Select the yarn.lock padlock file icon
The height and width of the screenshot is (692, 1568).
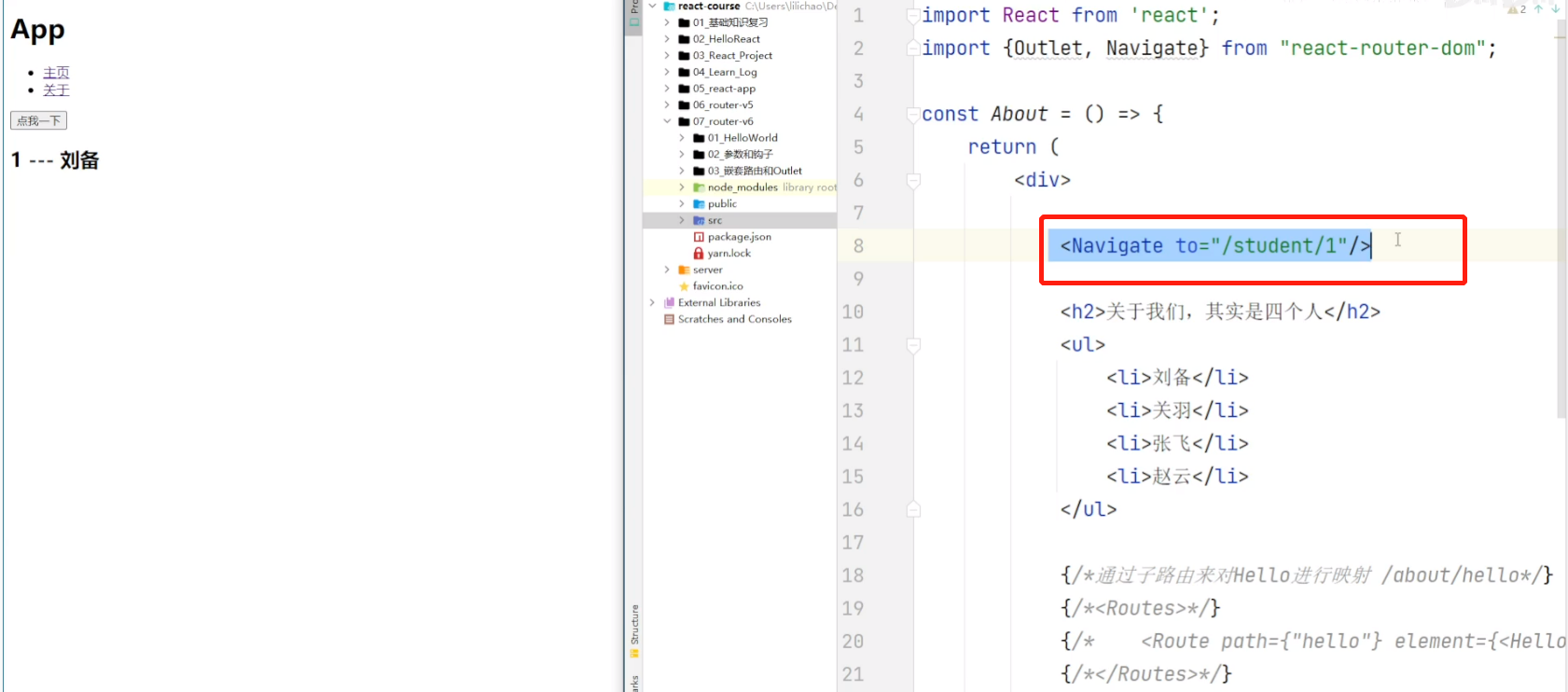[699, 254]
